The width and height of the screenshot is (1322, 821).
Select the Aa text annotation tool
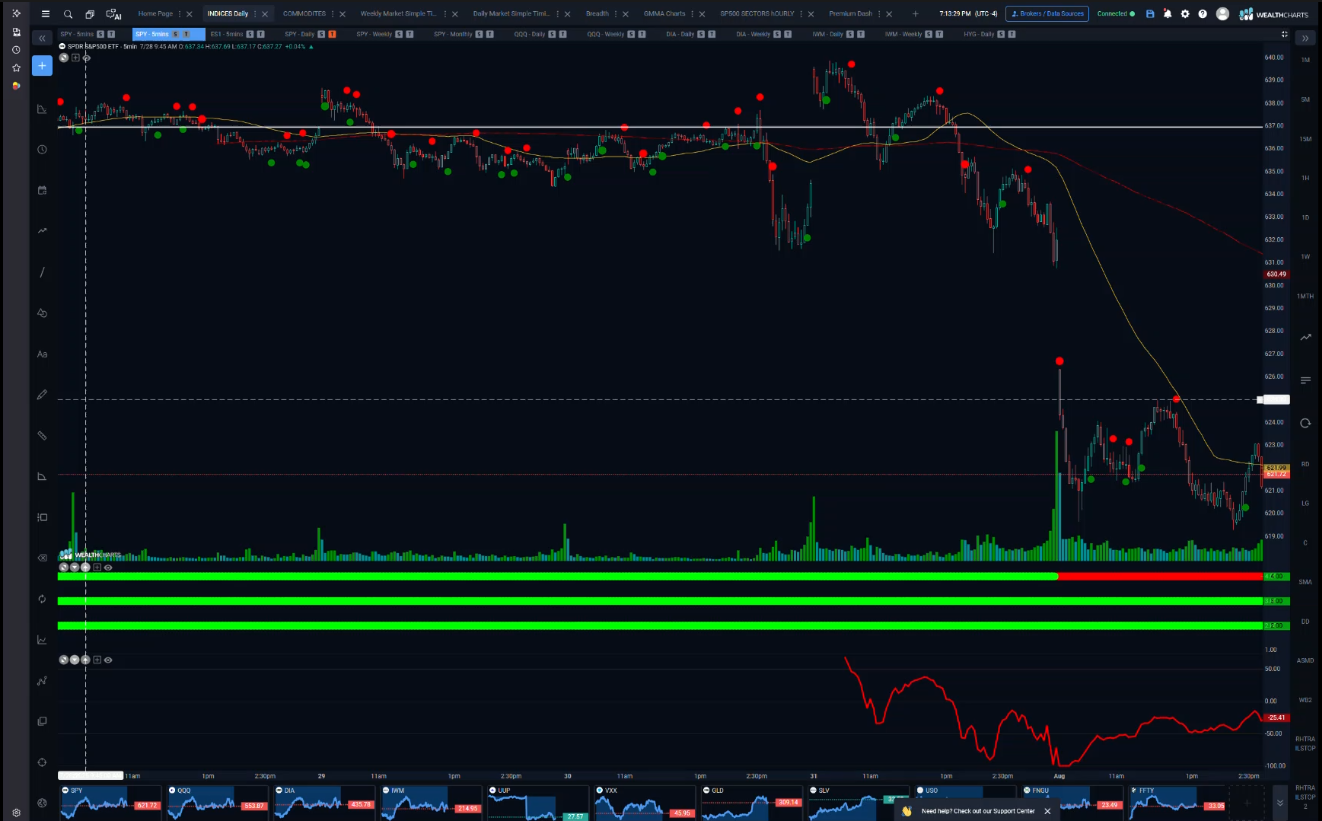click(x=42, y=354)
